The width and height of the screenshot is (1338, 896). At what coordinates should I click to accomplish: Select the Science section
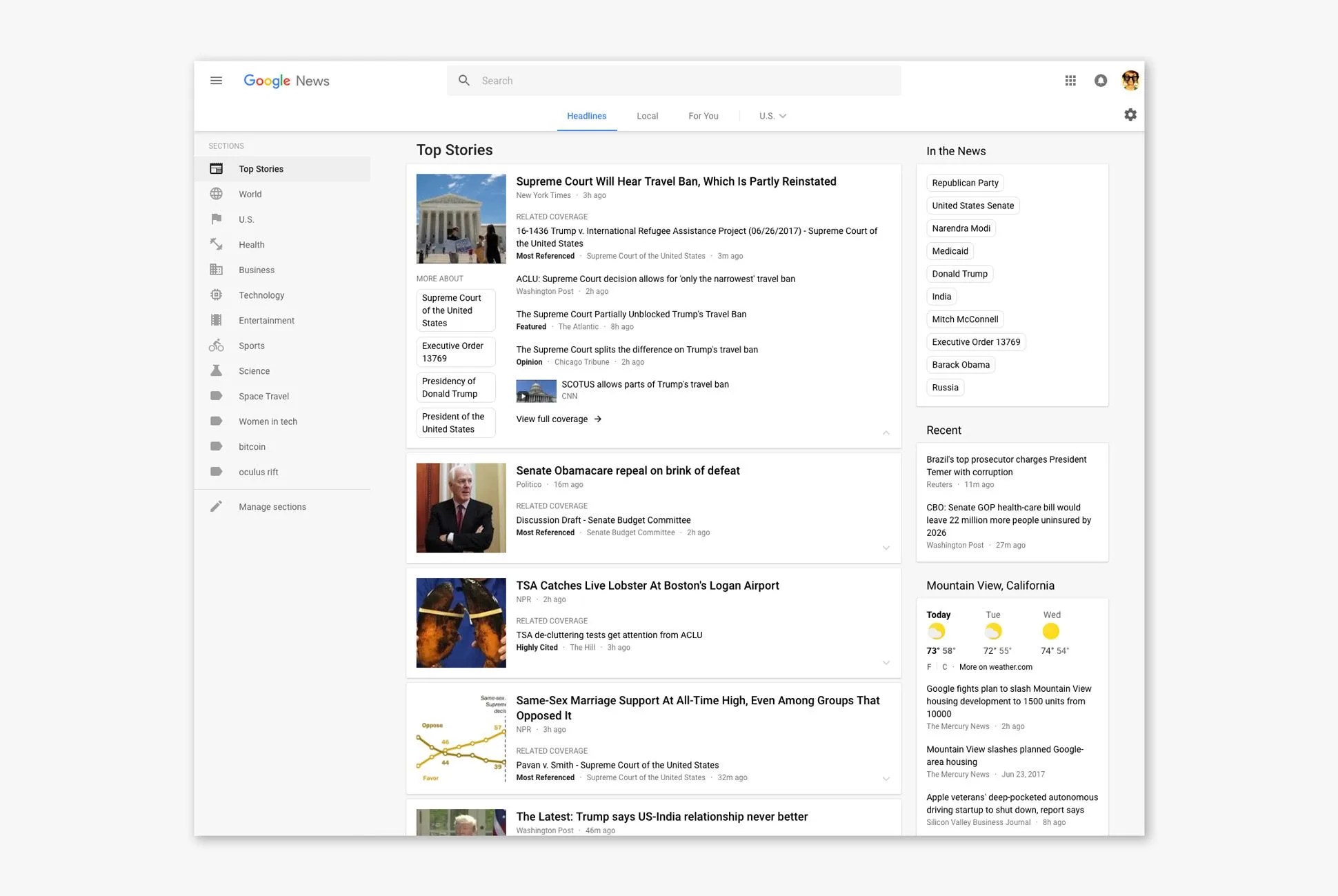pos(254,370)
